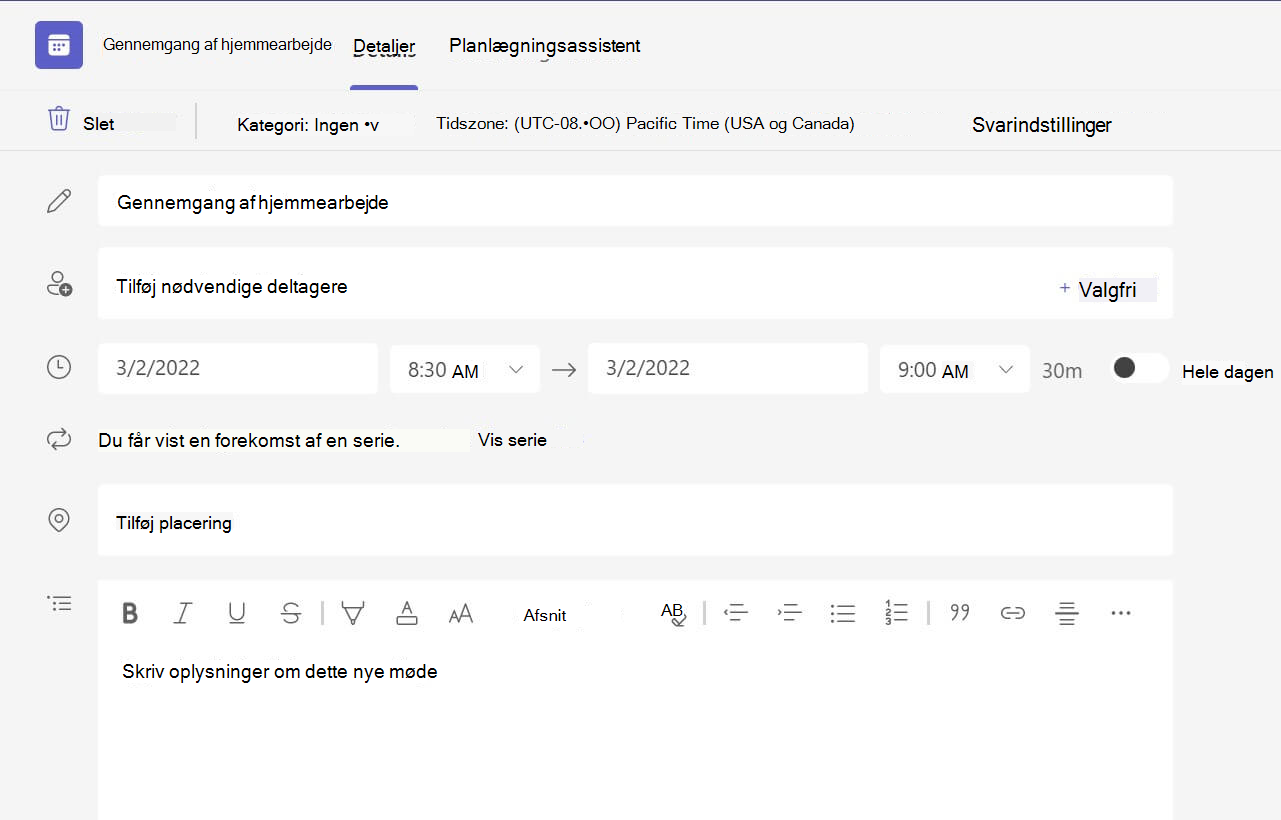Click the Vis serie link
This screenshot has width=1281, height=820.
click(512, 440)
